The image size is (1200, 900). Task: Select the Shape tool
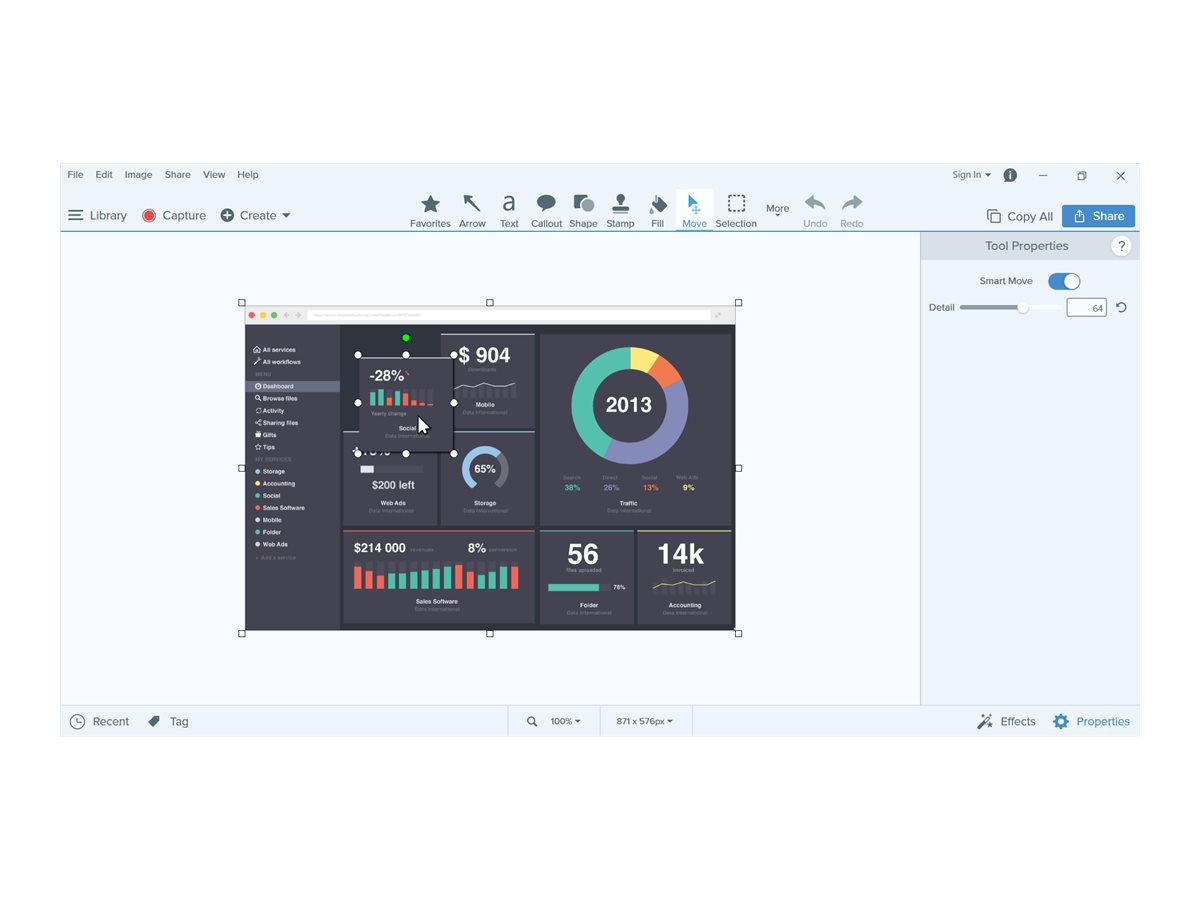coord(583,209)
